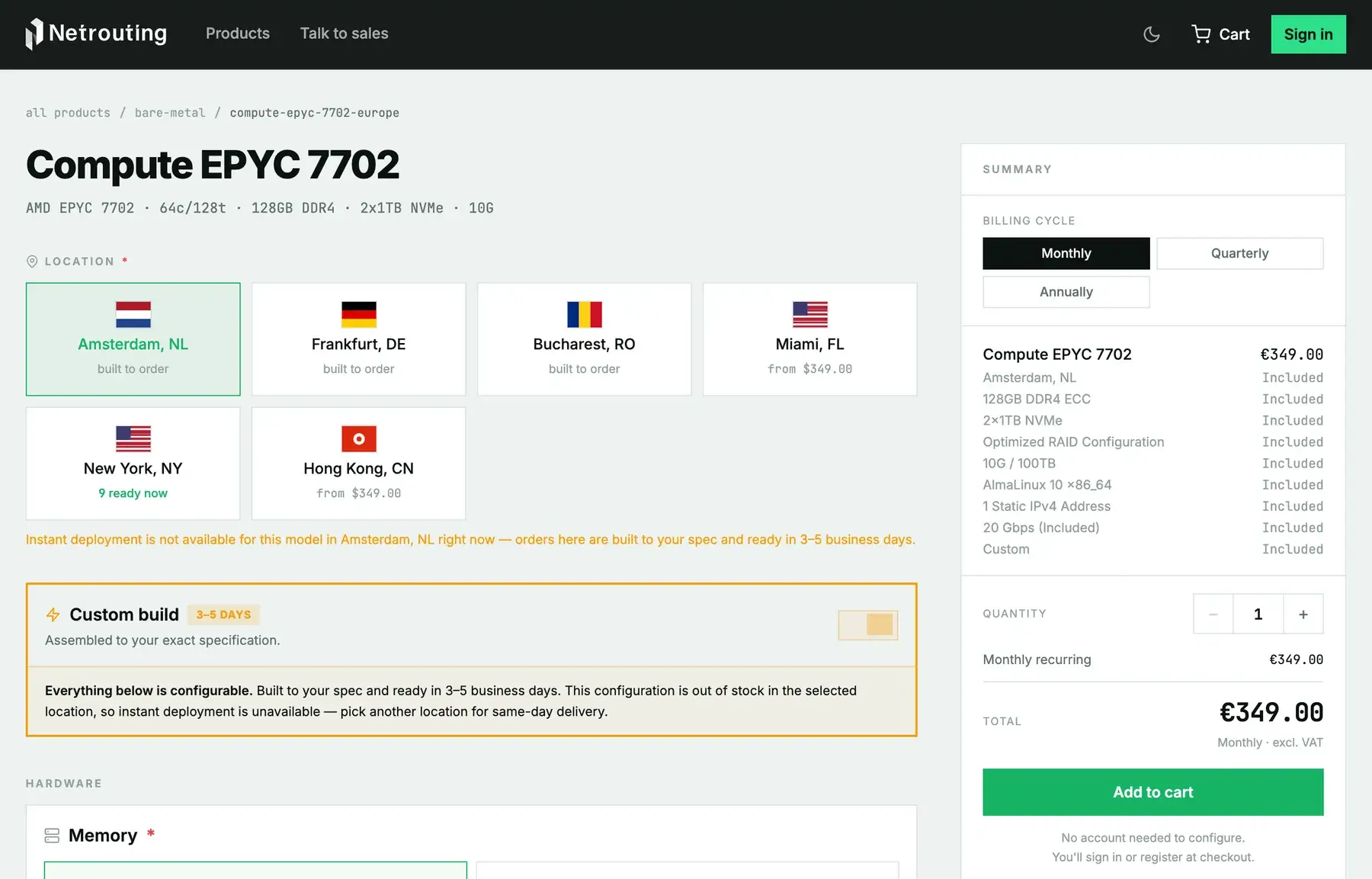Viewport: 1372px width, 879px height.
Task: Click the Romanian flag for Bucharest
Action: pos(585,314)
